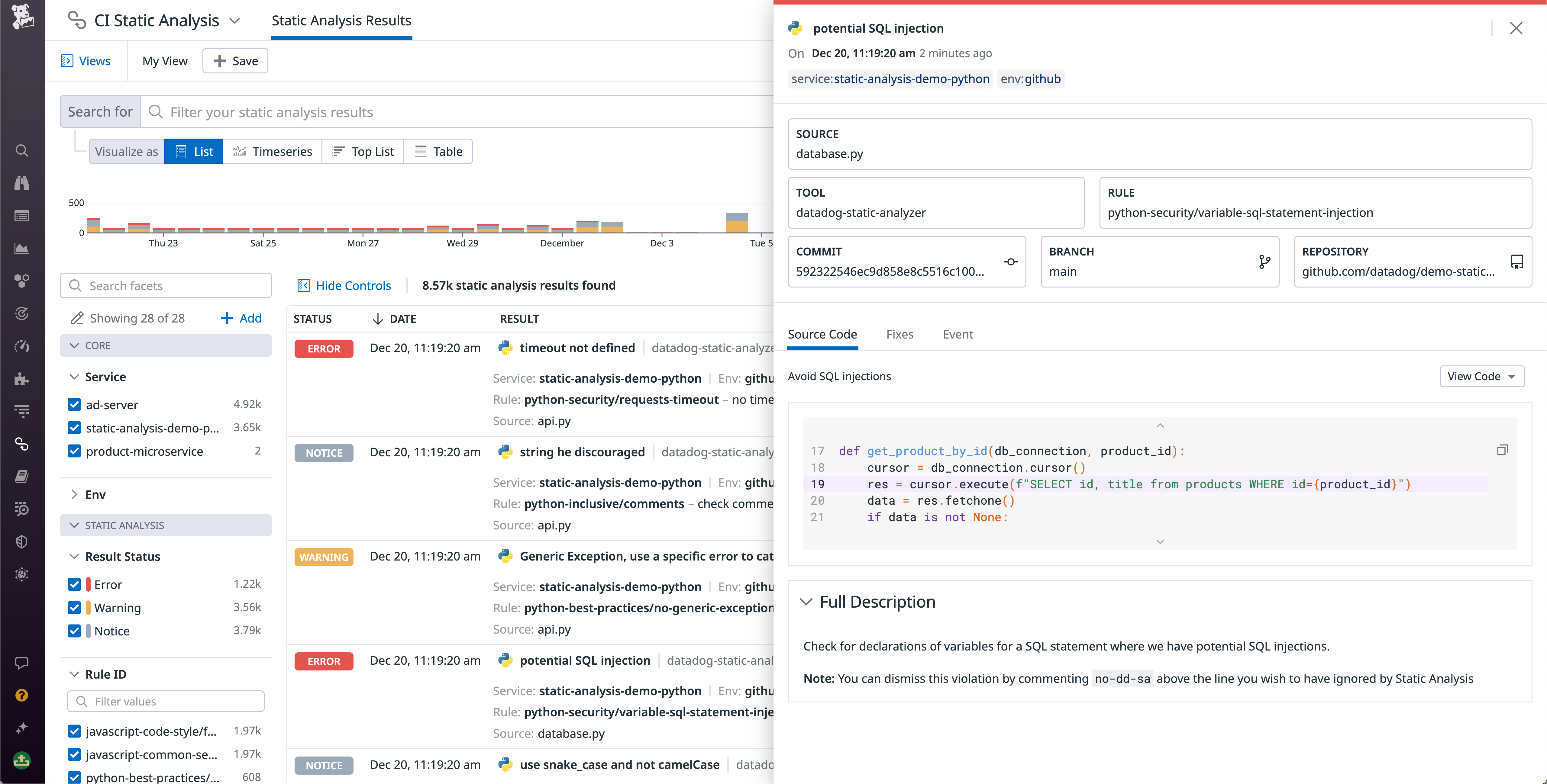Collapse the Full Description section
1547x784 pixels.
(x=806, y=602)
